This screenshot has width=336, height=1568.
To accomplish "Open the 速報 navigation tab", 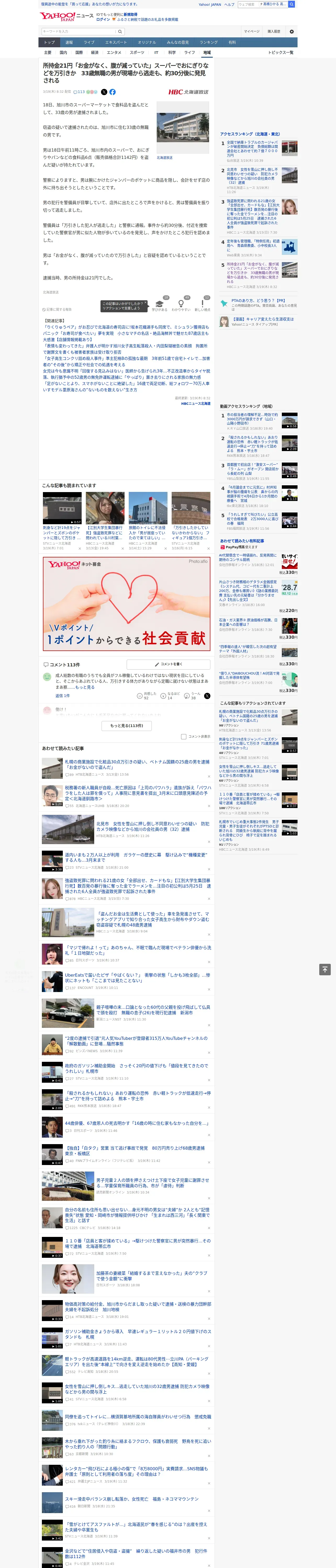I will pos(69,42).
